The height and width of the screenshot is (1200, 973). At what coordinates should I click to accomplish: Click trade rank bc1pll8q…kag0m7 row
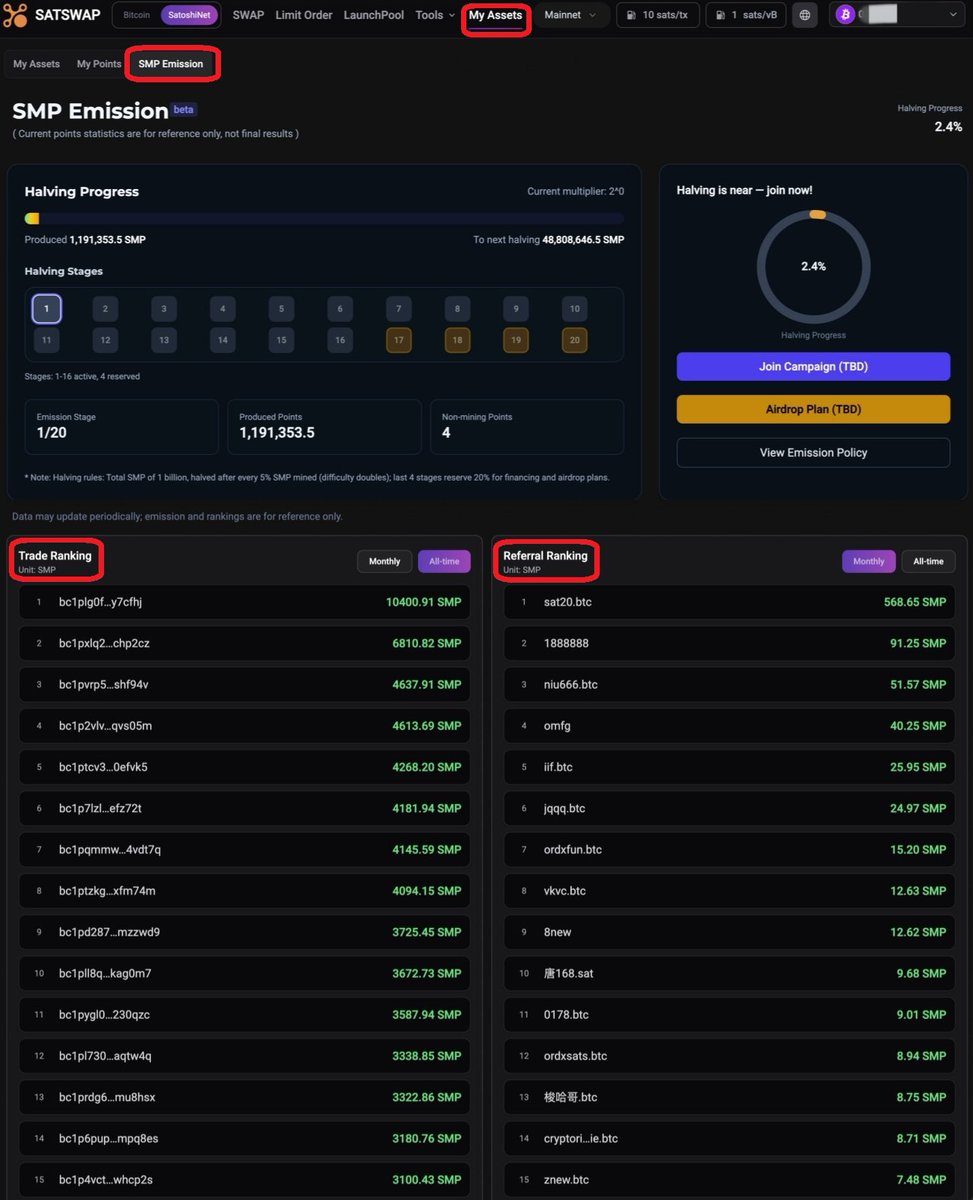tap(245, 973)
